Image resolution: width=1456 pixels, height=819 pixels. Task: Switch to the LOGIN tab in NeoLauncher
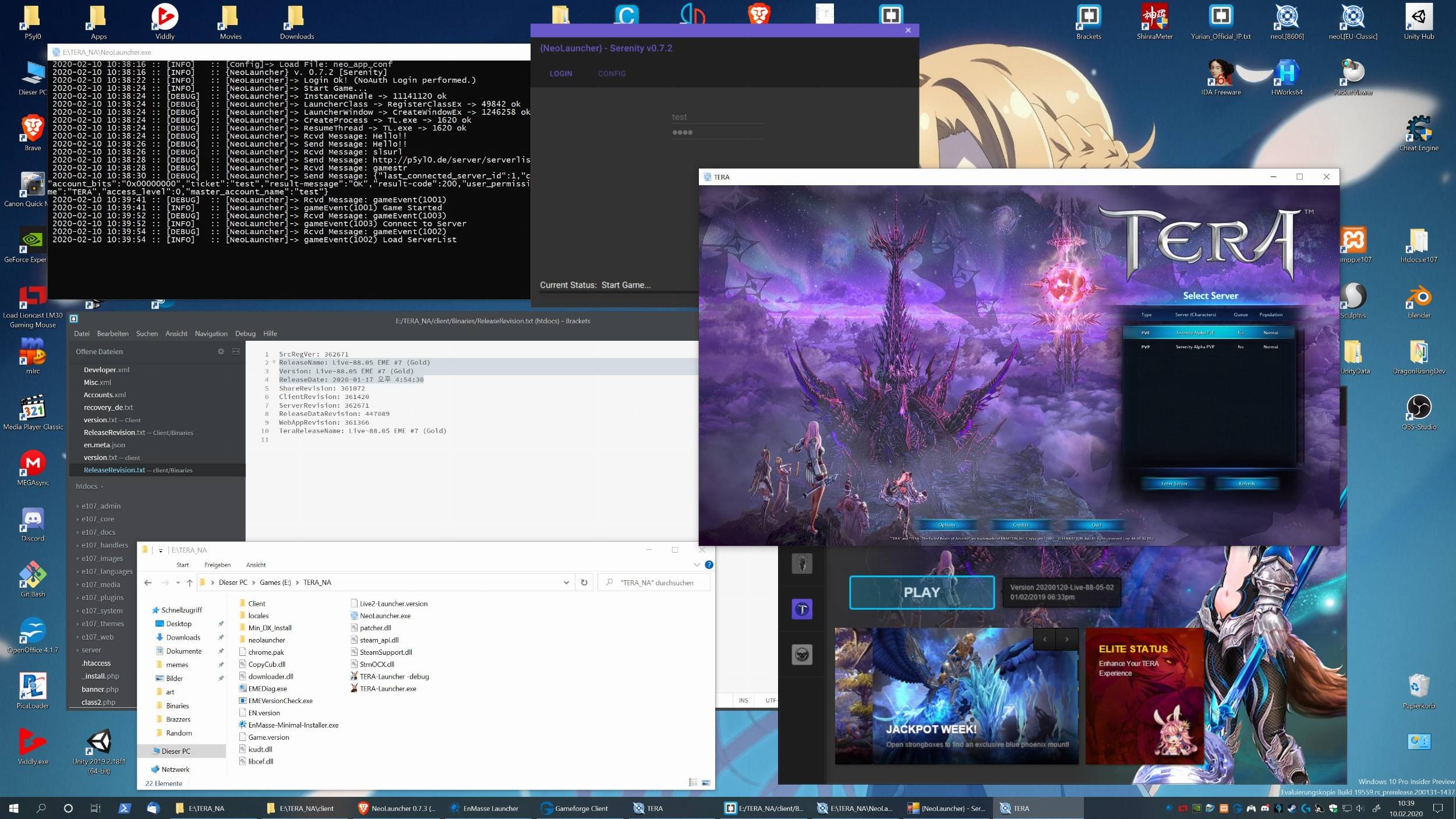(561, 73)
